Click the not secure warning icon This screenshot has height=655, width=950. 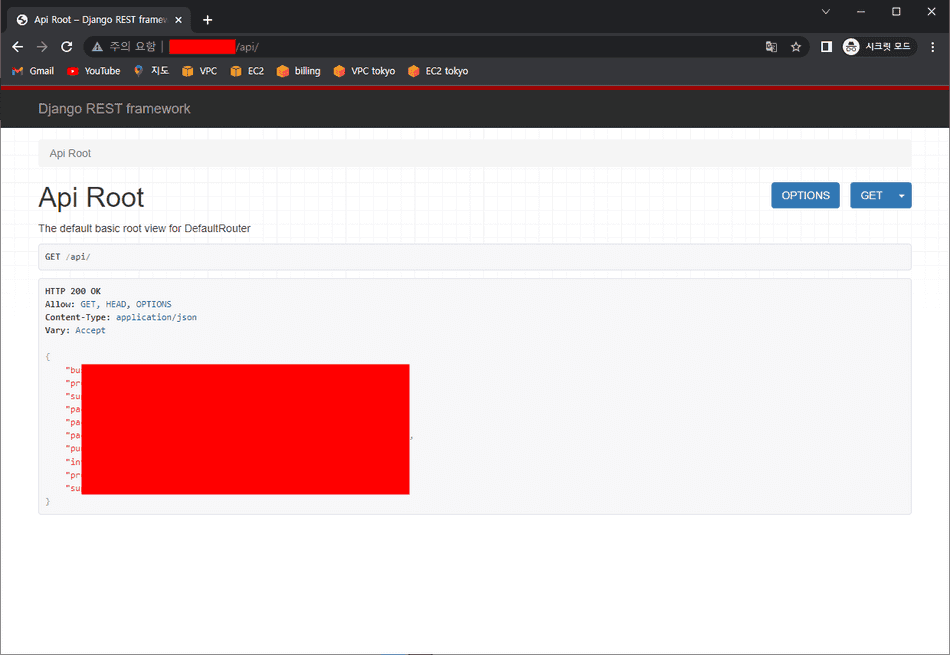tap(97, 47)
